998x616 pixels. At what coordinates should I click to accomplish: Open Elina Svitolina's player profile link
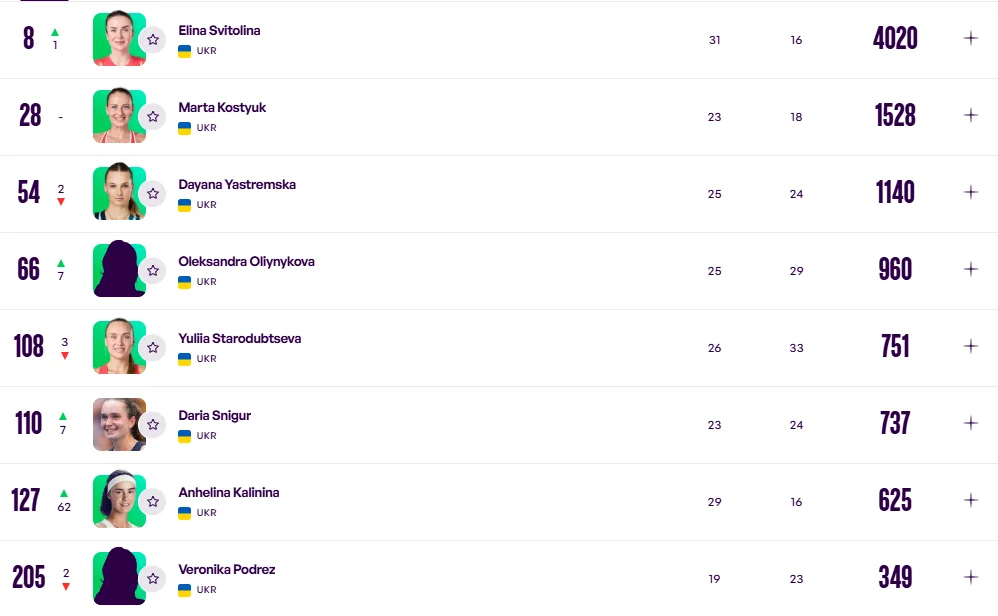(x=219, y=31)
